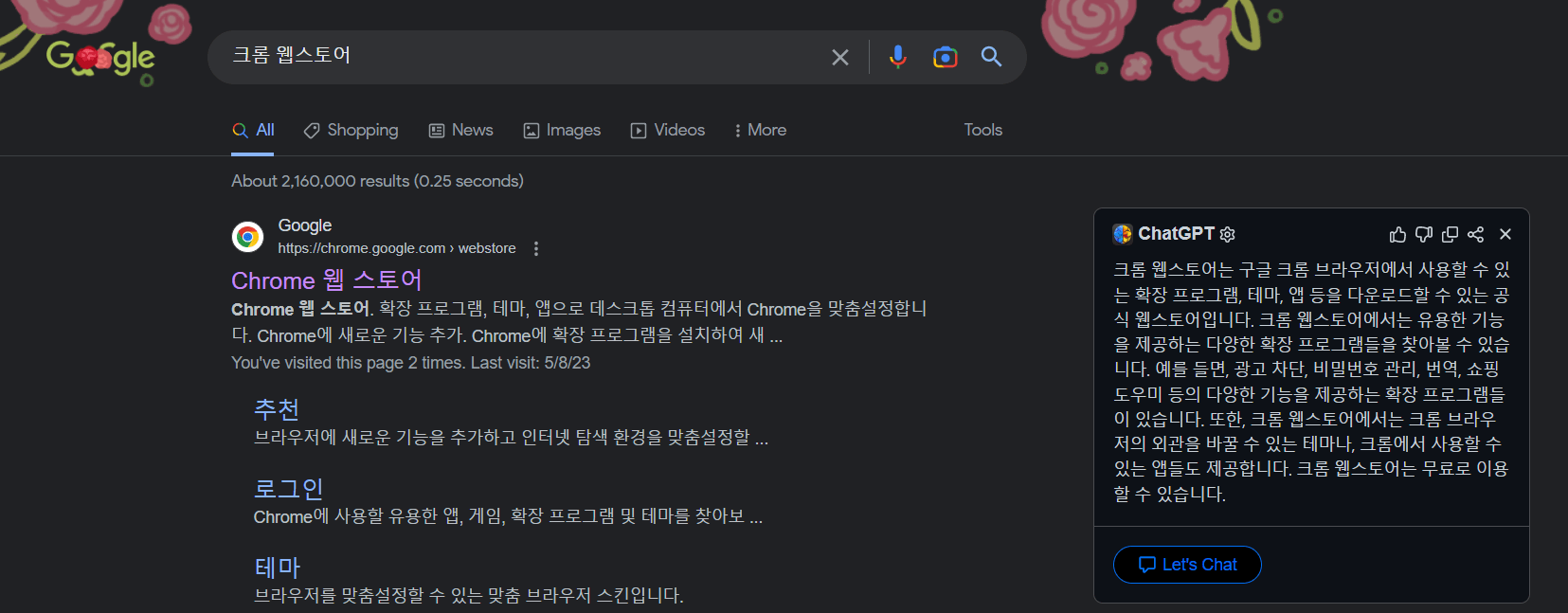The image size is (1568, 613).
Task: Open the 추천 sitelink
Action: pos(277,409)
